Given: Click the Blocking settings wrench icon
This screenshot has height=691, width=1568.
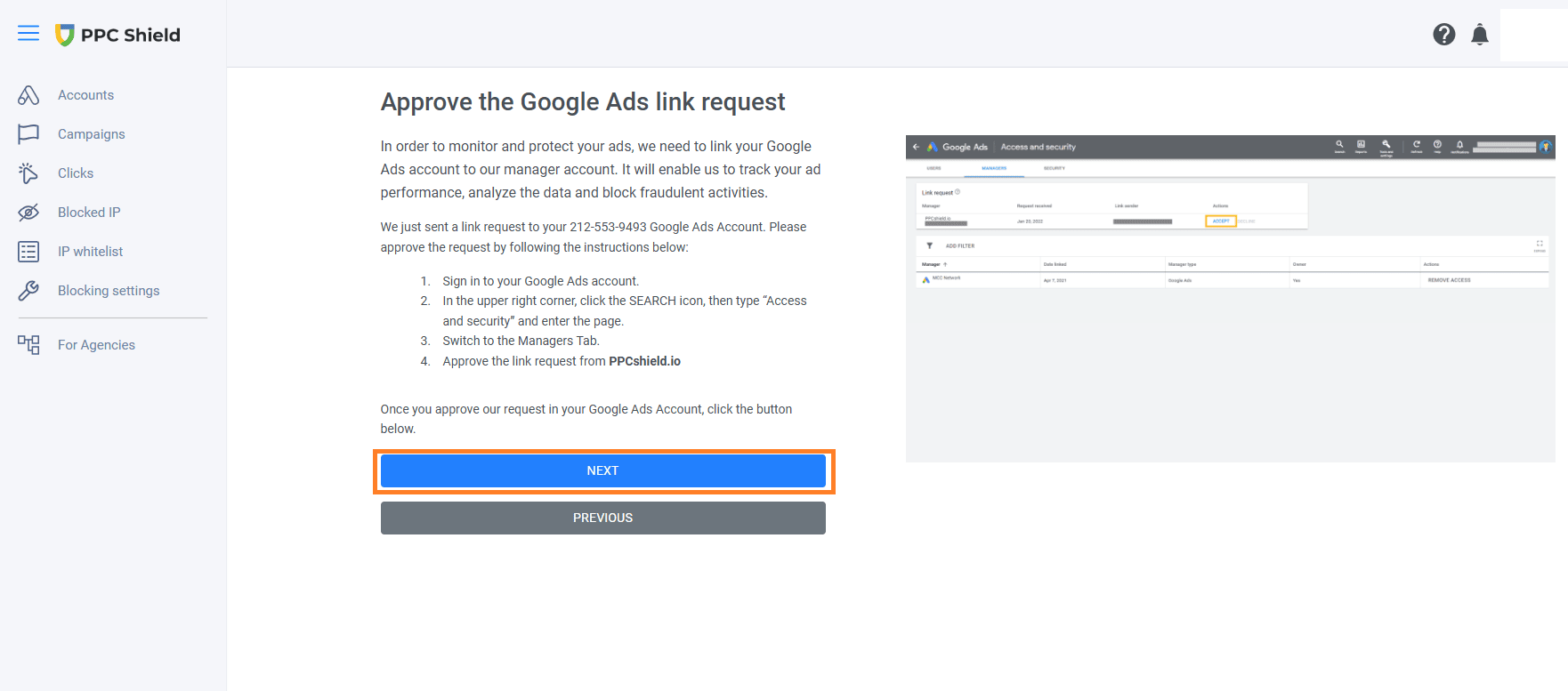Looking at the screenshot, I should (28, 291).
